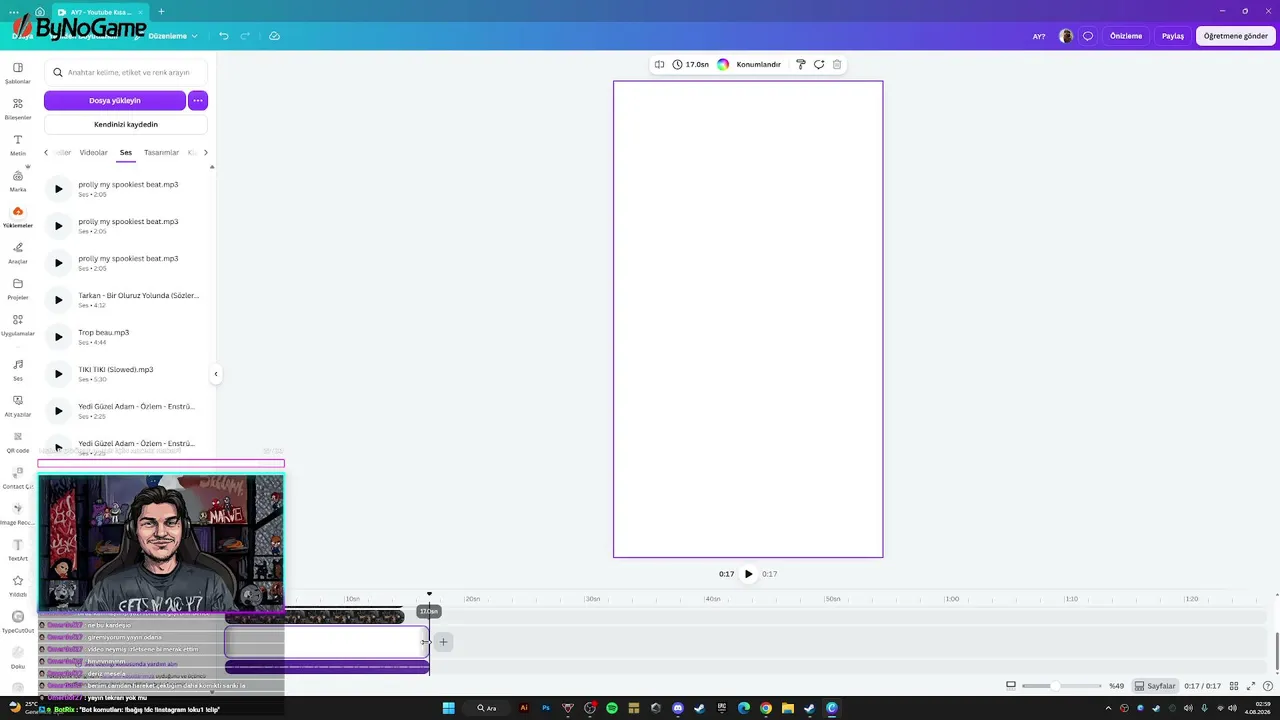The width and height of the screenshot is (1280, 720).
Task: Enter fullscreen presentation mode icon
Action: click(x=1251, y=686)
